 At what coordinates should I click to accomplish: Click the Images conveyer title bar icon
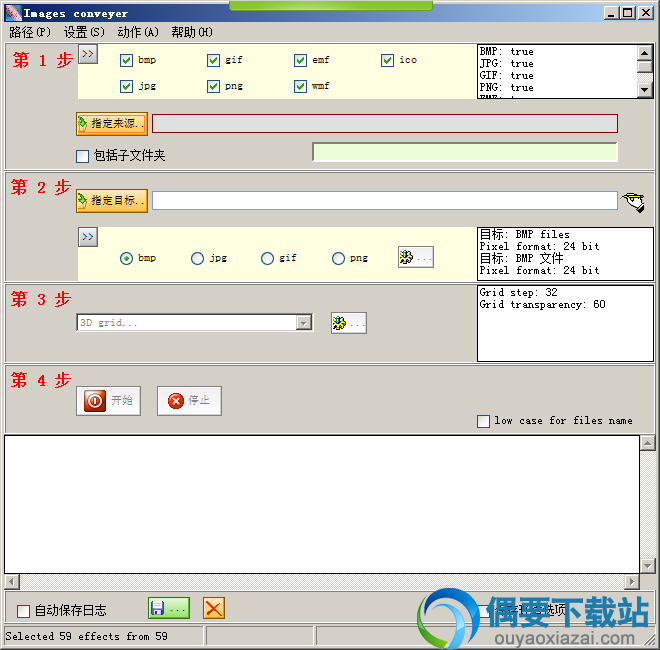pos(13,13)
